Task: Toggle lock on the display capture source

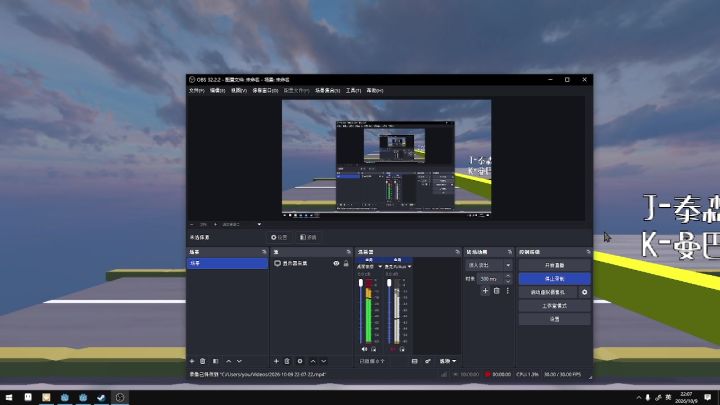Action: click(x=346, y=264)
